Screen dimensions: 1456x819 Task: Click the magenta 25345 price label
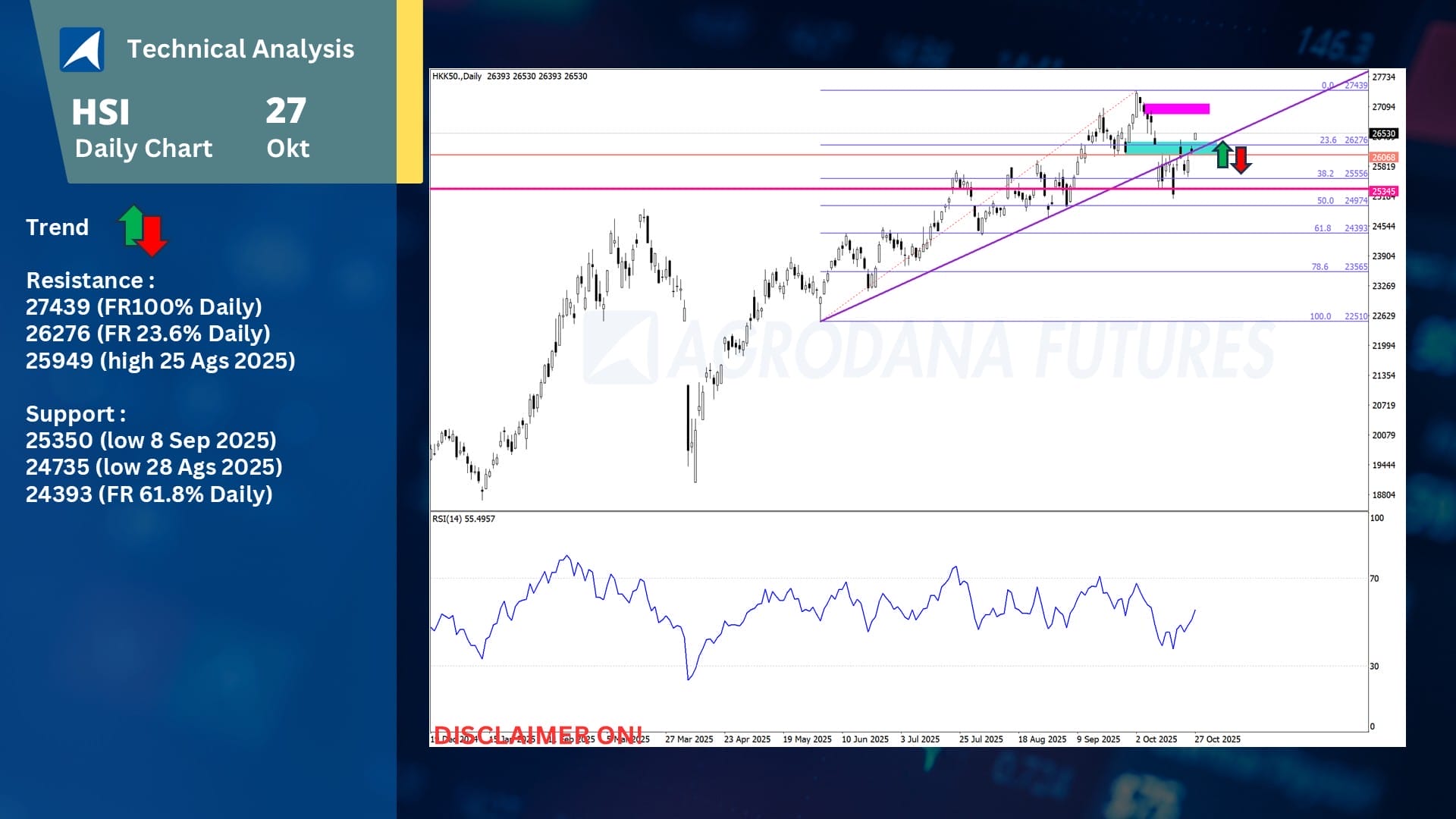click(1383, 192)
